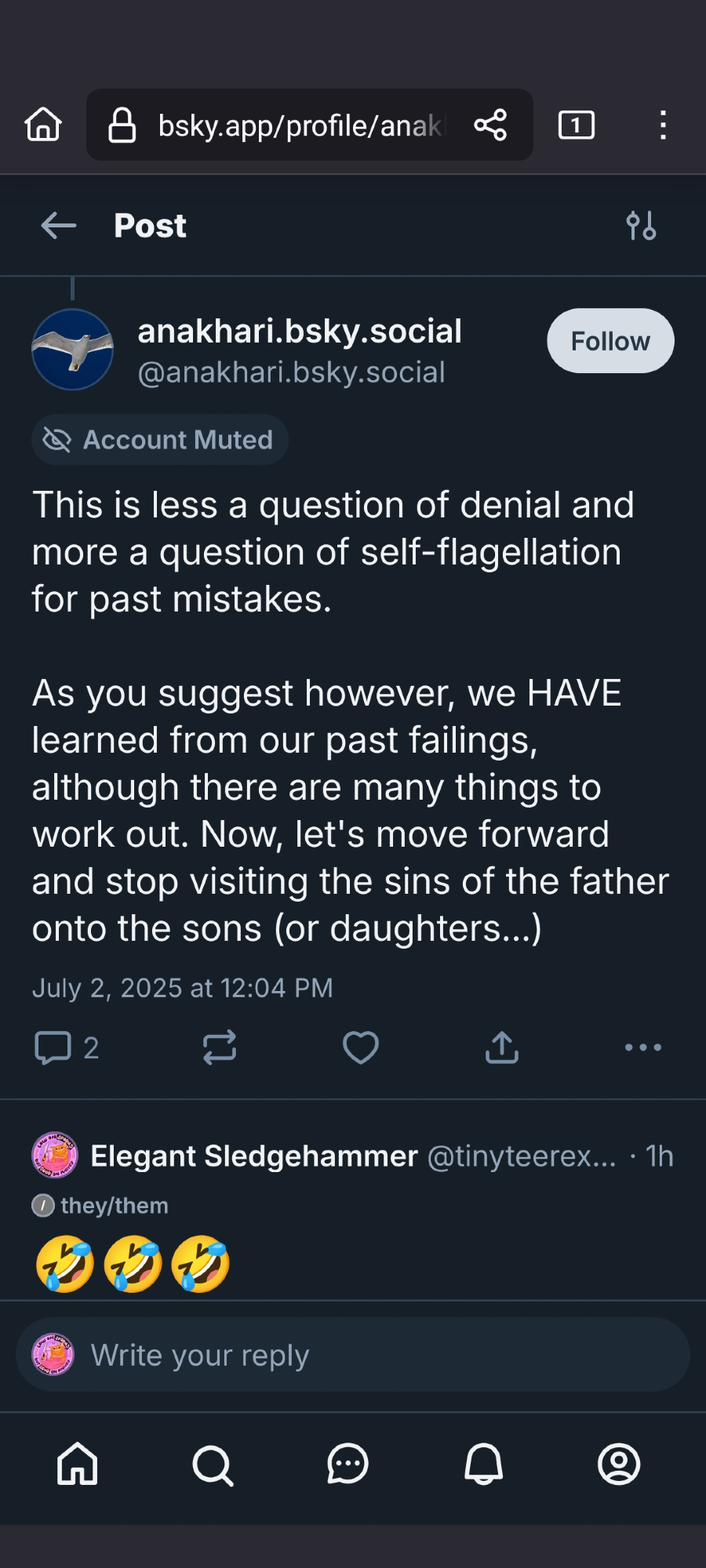Share page via browser share icon

(x=490, y=125)
